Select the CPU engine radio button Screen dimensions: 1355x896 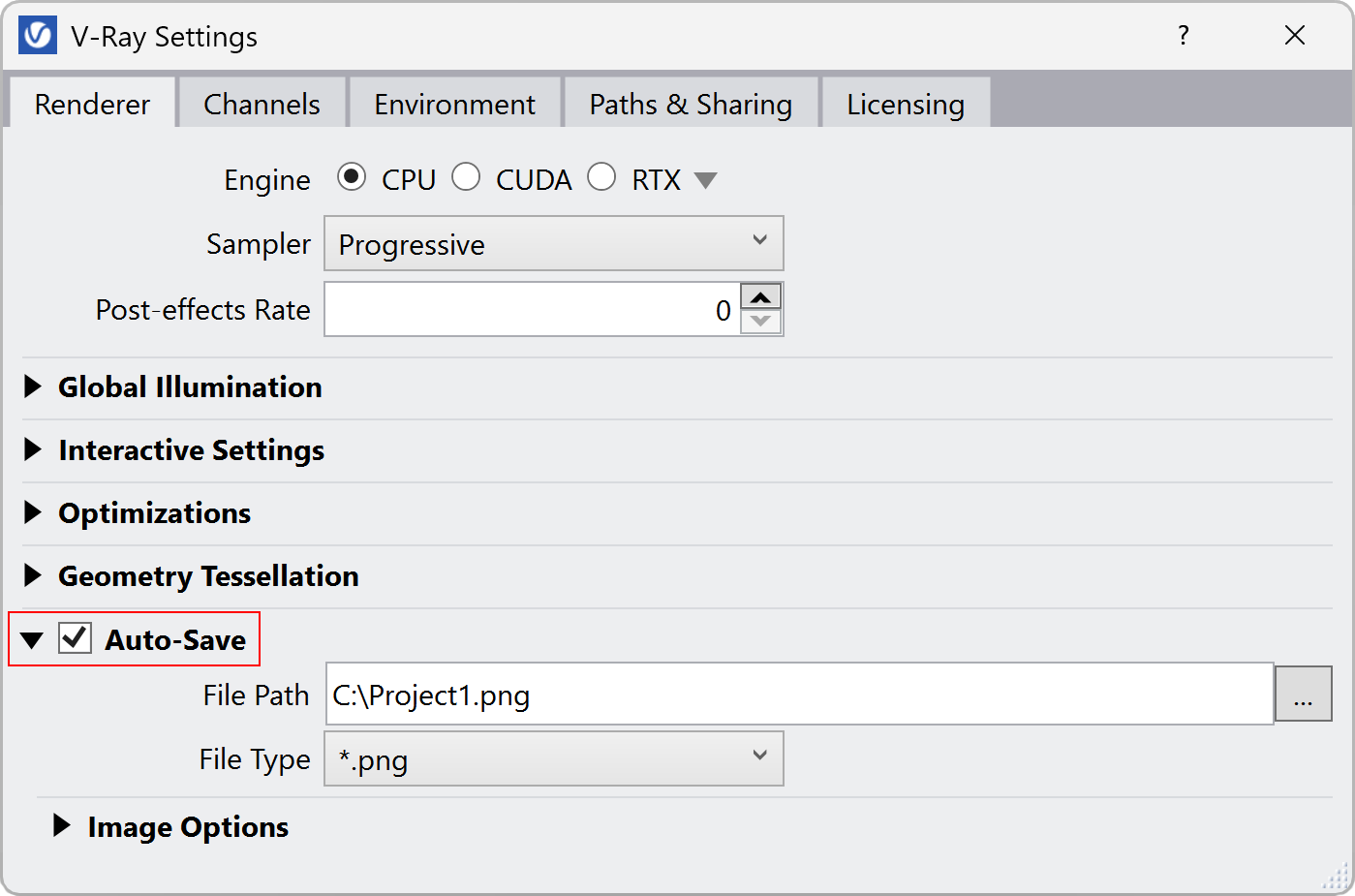click(351, 177)
